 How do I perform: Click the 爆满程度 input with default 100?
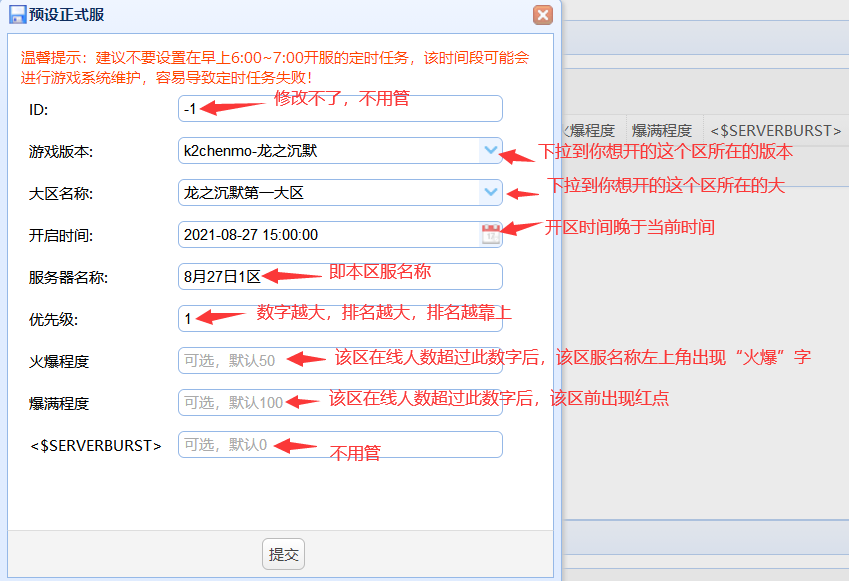tap(340, 402)
